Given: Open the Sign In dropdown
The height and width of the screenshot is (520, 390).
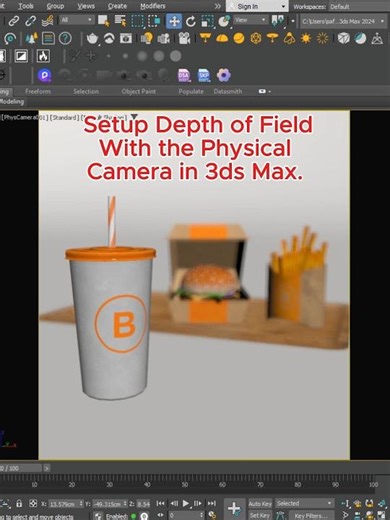Looking at the screenshot, I should coord(257,6).
